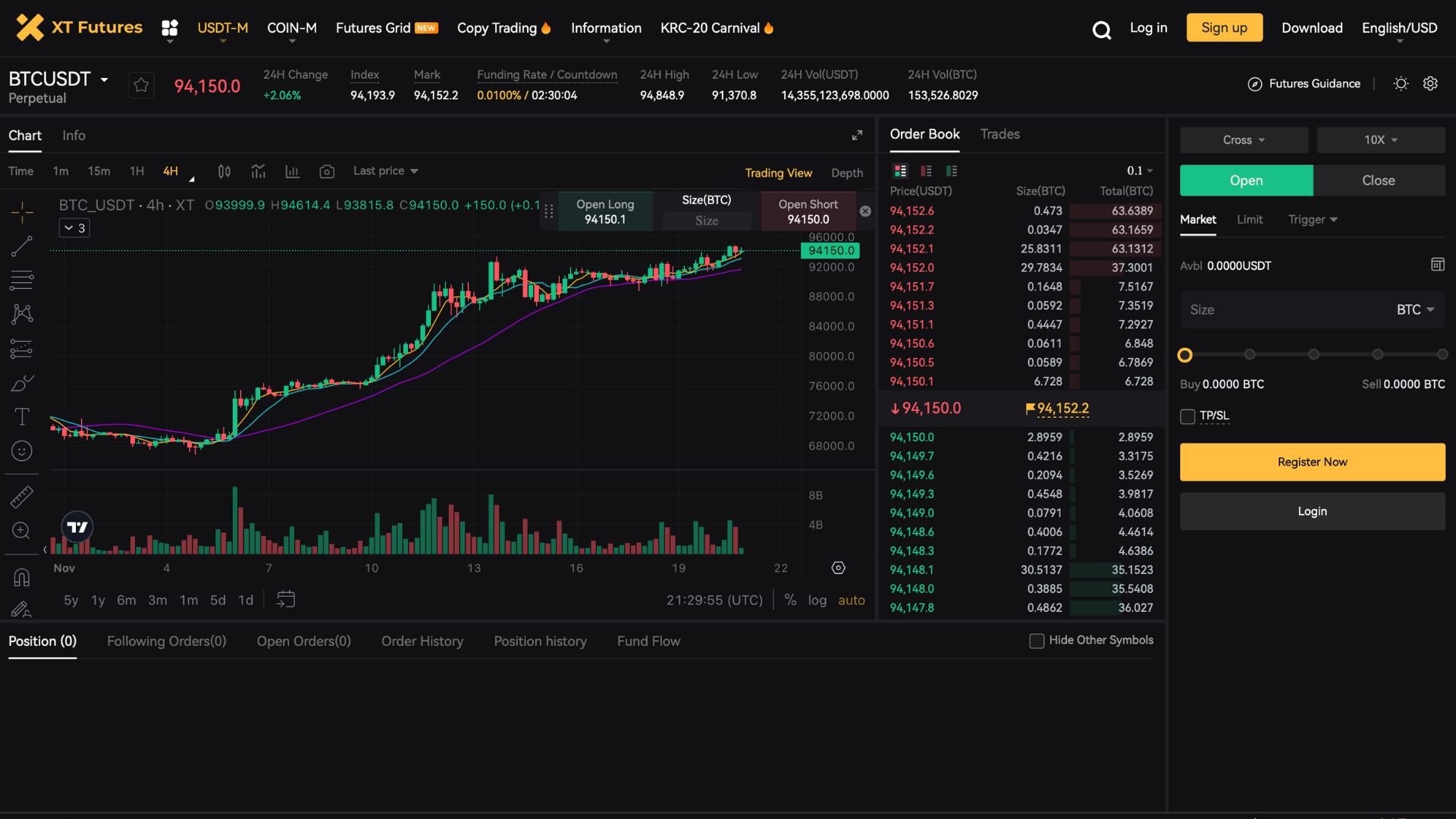1456x819 pixels.
Task: Open the leverage 10X dropdown
Action: click(x=1380, y=140)
